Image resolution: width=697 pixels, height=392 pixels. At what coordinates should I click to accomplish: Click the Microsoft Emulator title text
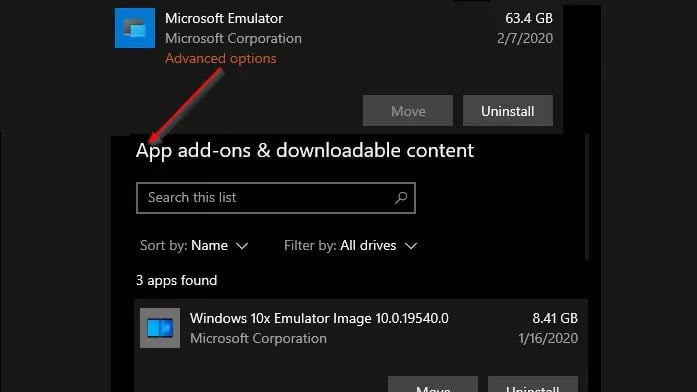(224, 18)
